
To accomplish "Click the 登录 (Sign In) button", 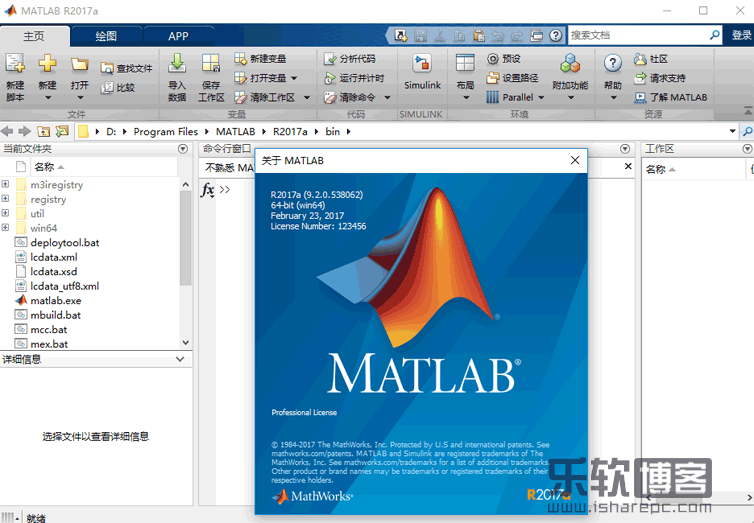I will 741,35.
